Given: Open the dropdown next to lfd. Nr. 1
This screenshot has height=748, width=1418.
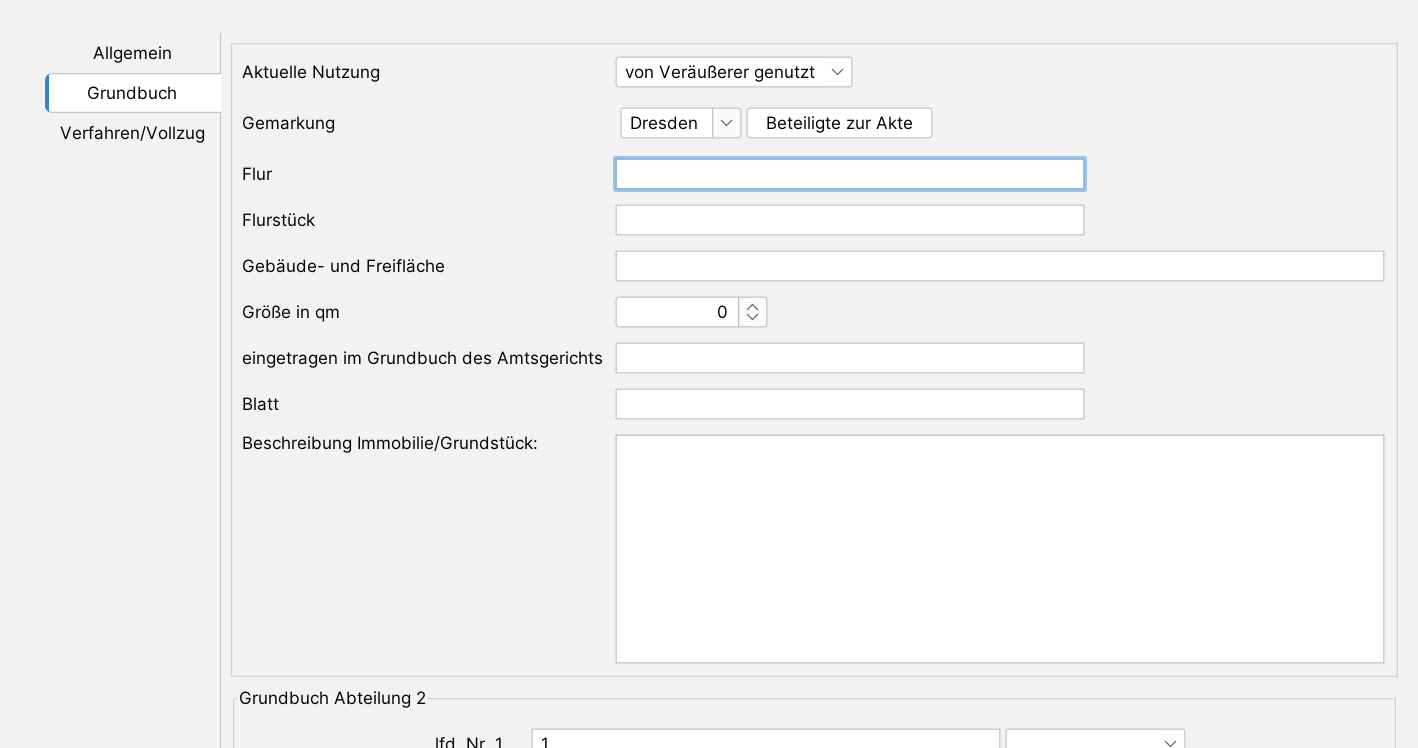Looking at the screenshot, I should pyautogui.click(x=1095, y=741).
